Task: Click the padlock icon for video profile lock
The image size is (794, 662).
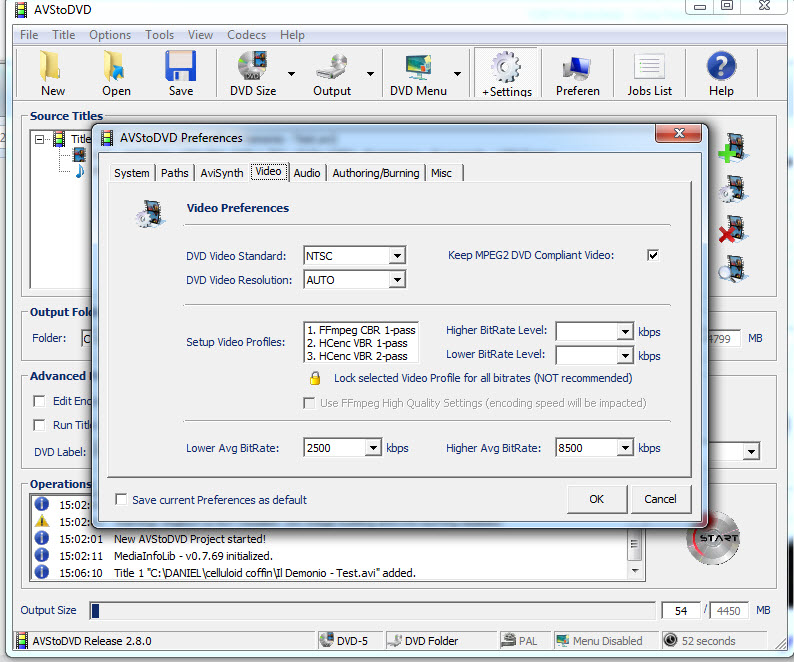Action: (x=315, y=378)
